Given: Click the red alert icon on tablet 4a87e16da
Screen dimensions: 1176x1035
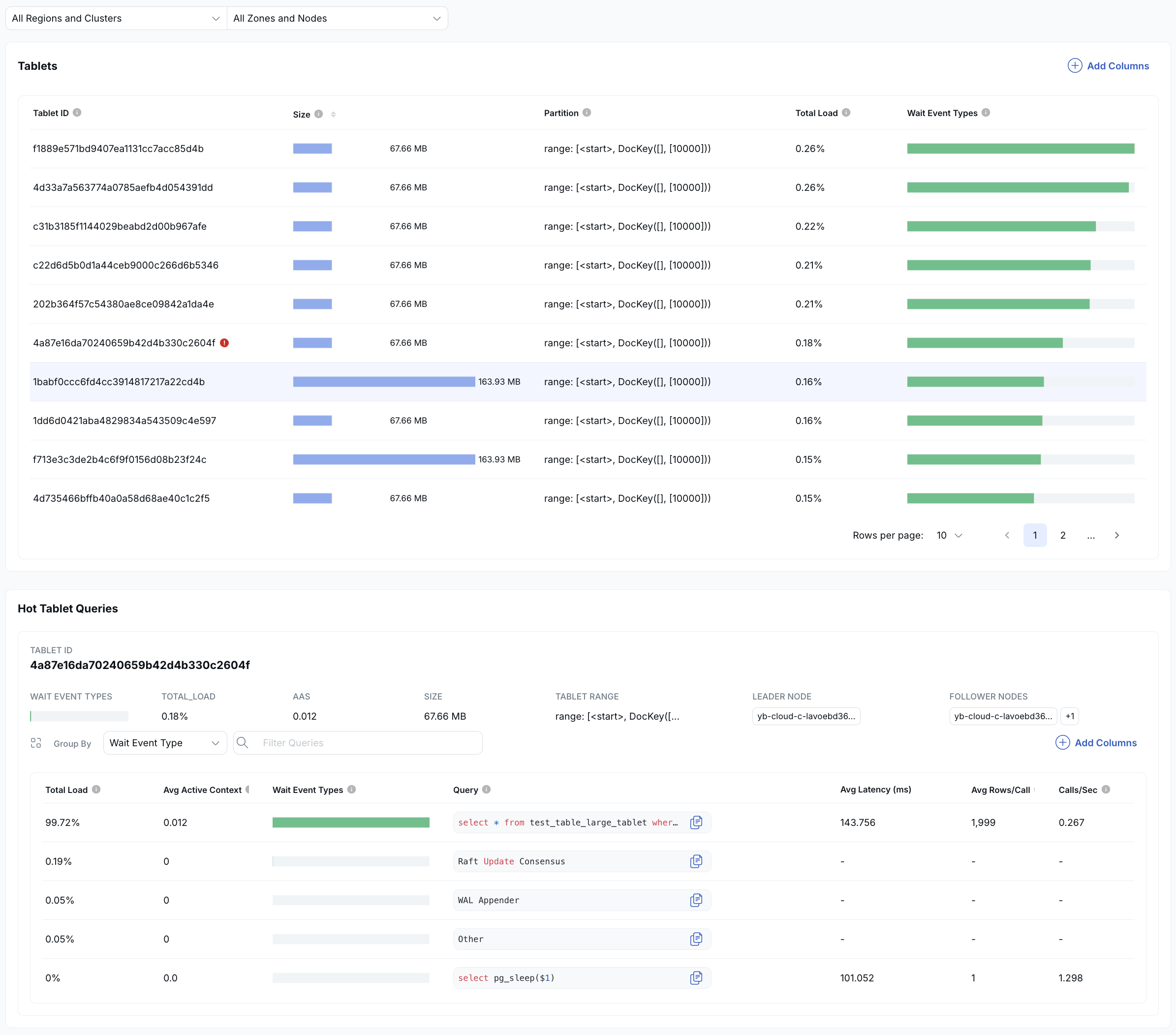Looking at the screenshot, I should point(224,343).
